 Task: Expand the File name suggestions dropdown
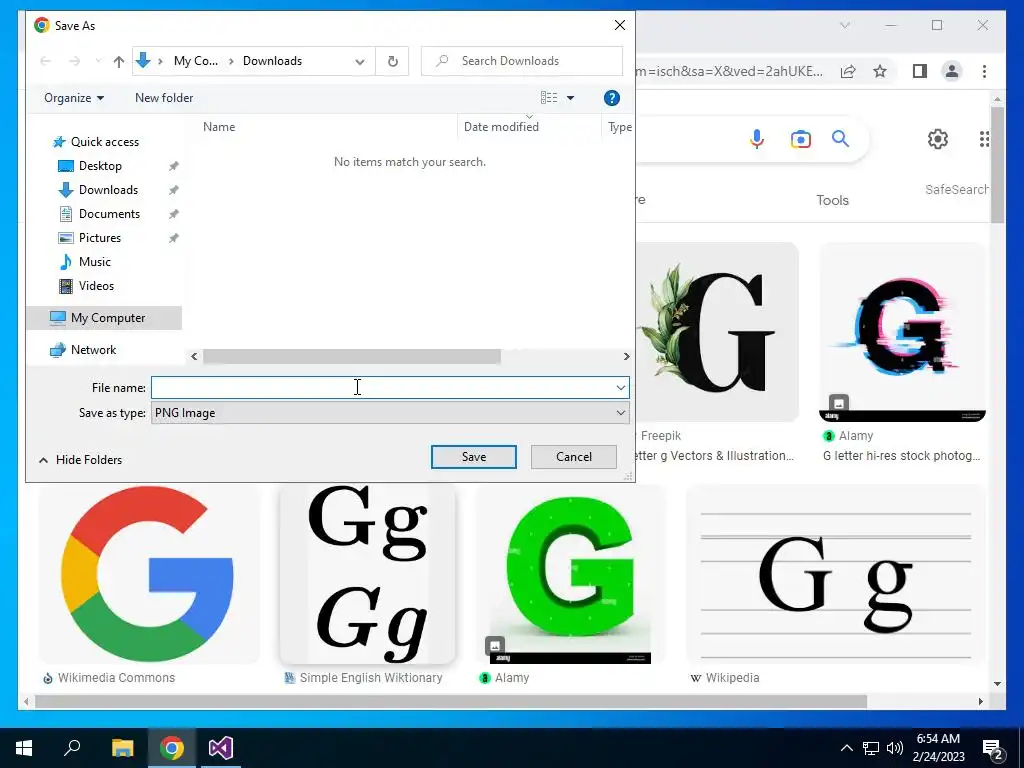(620, 387)
